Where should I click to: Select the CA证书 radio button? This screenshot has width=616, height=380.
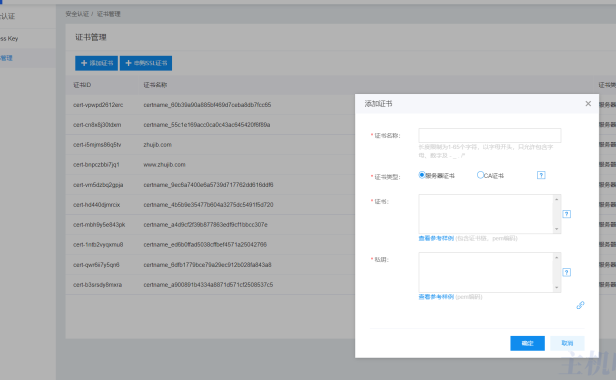[480, 175]
